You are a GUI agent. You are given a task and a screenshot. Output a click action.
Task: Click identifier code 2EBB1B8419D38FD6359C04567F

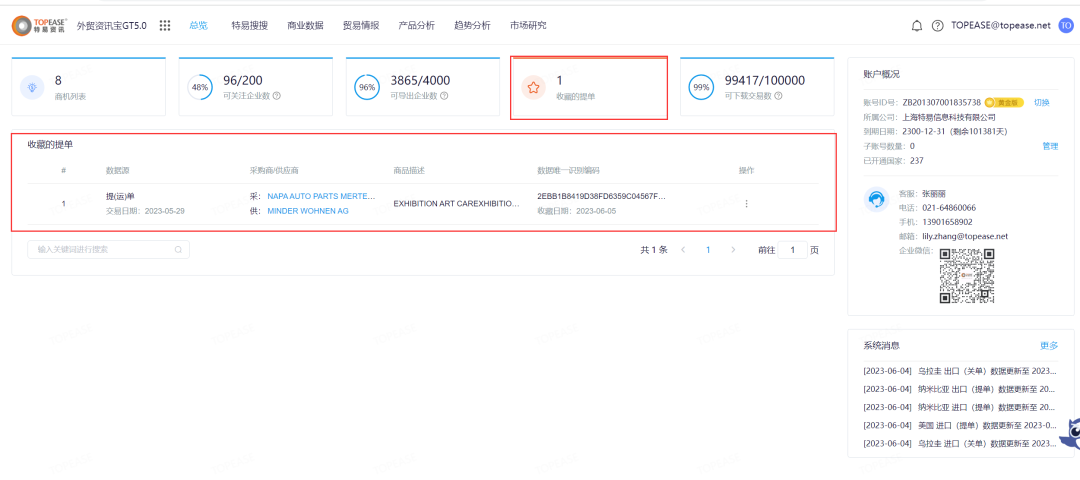[602, 196]
